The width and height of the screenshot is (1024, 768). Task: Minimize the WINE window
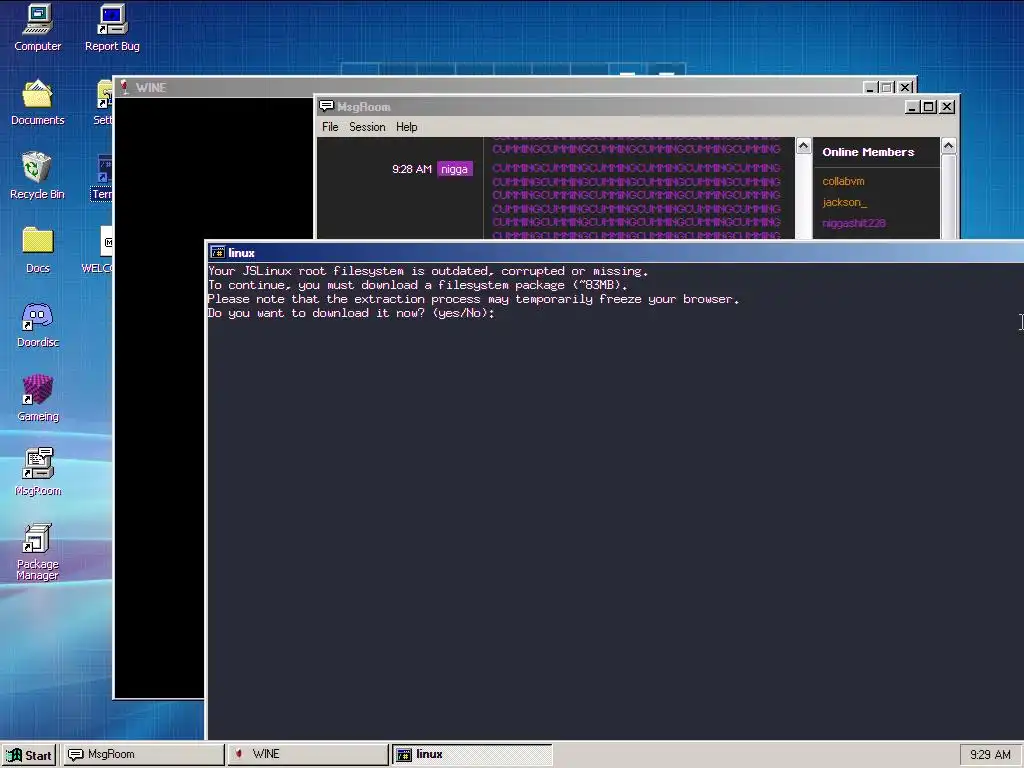(869, 88)
